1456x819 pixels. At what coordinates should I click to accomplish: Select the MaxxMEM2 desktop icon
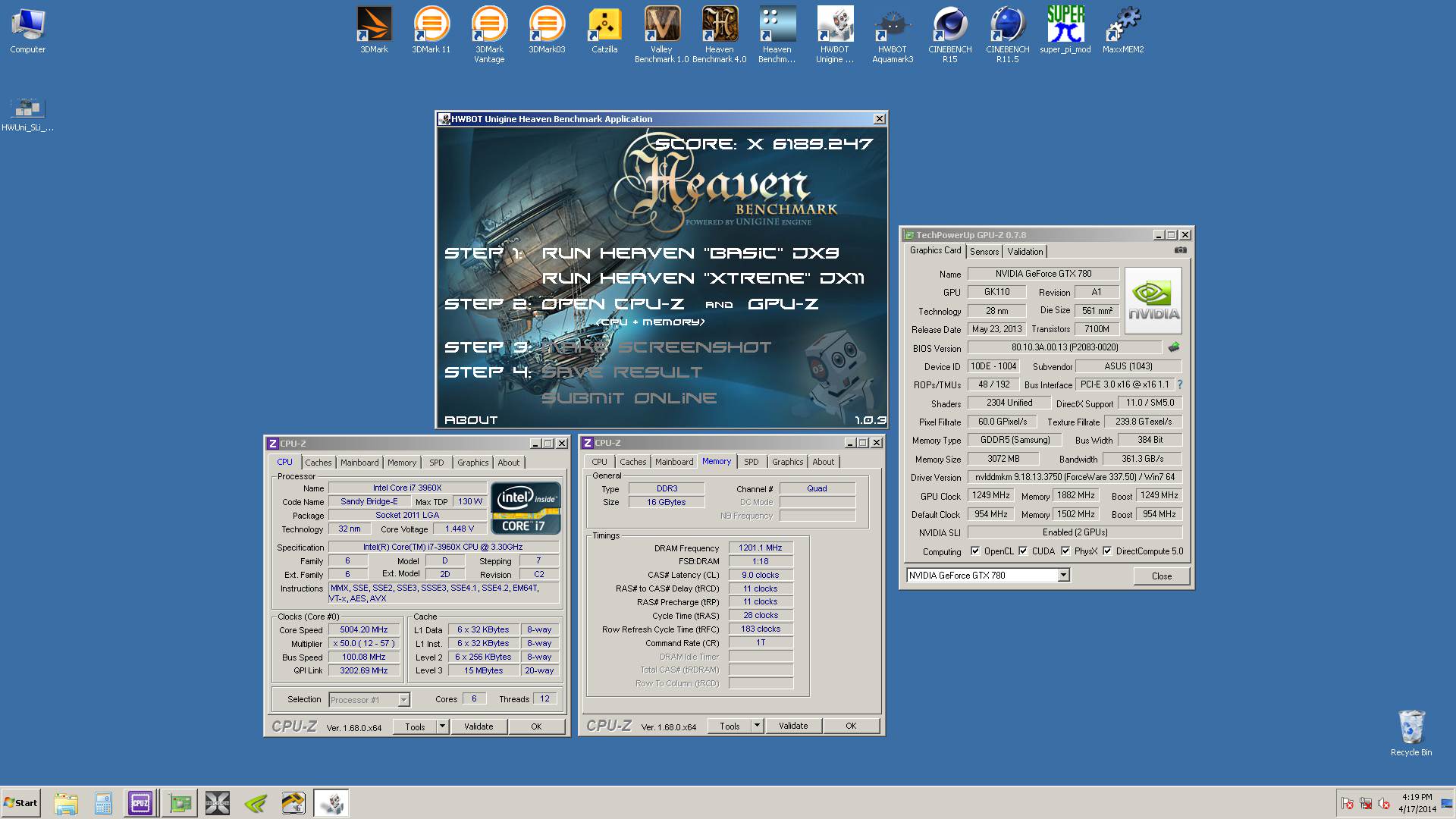[x=1123, y=30]
